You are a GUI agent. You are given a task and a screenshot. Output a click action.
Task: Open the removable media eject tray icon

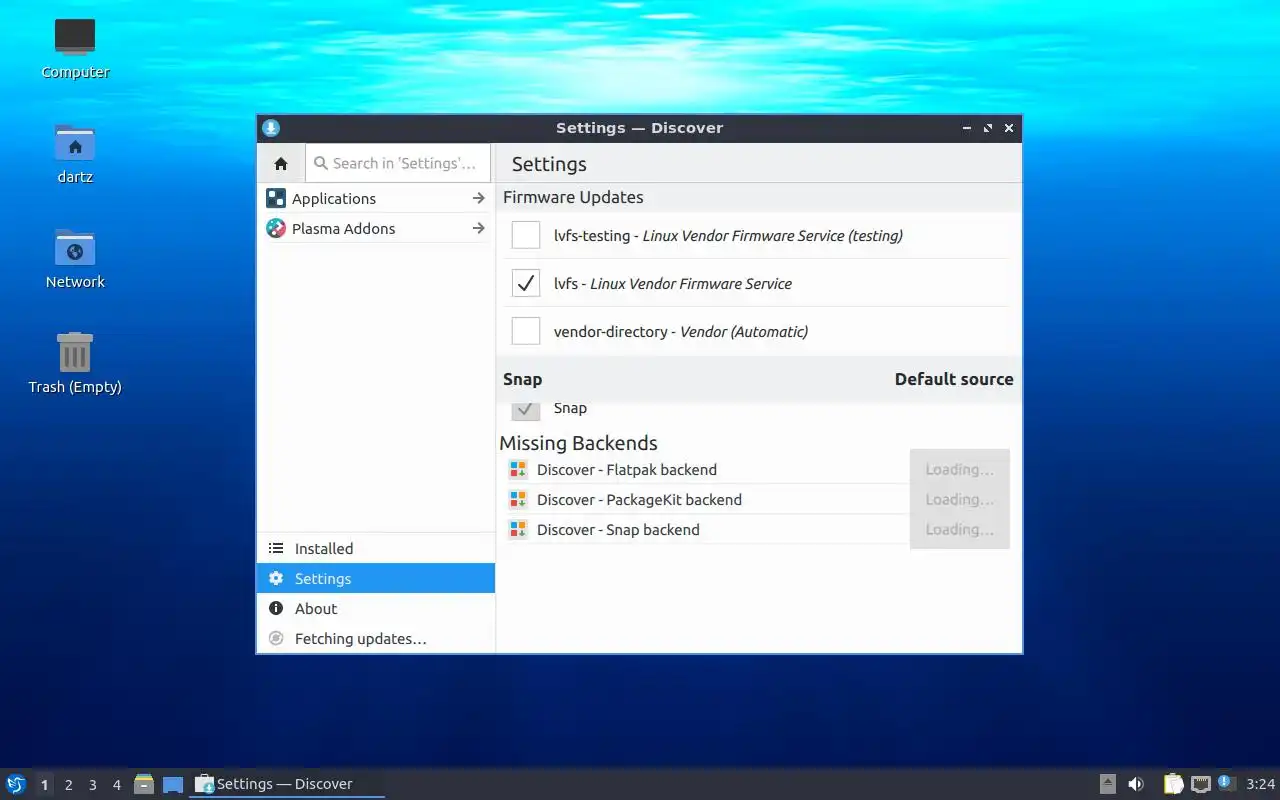point(1108,784)
